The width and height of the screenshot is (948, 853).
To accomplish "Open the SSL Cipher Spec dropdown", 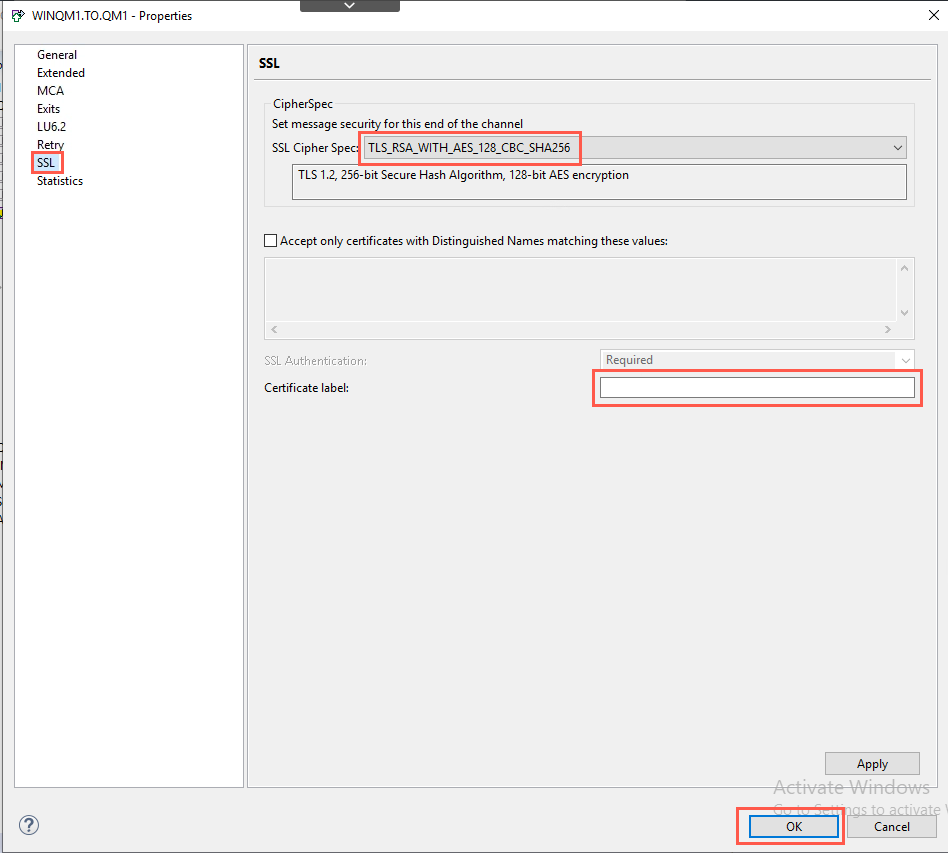I will tap(635, 148).
